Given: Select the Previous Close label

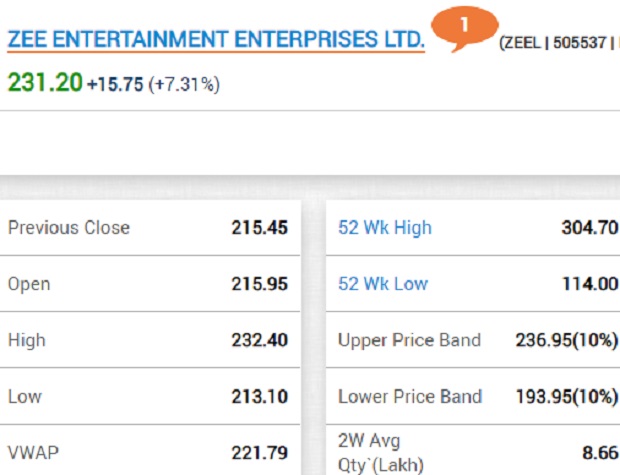Looking at the screenshot, I should coord(69,227).
